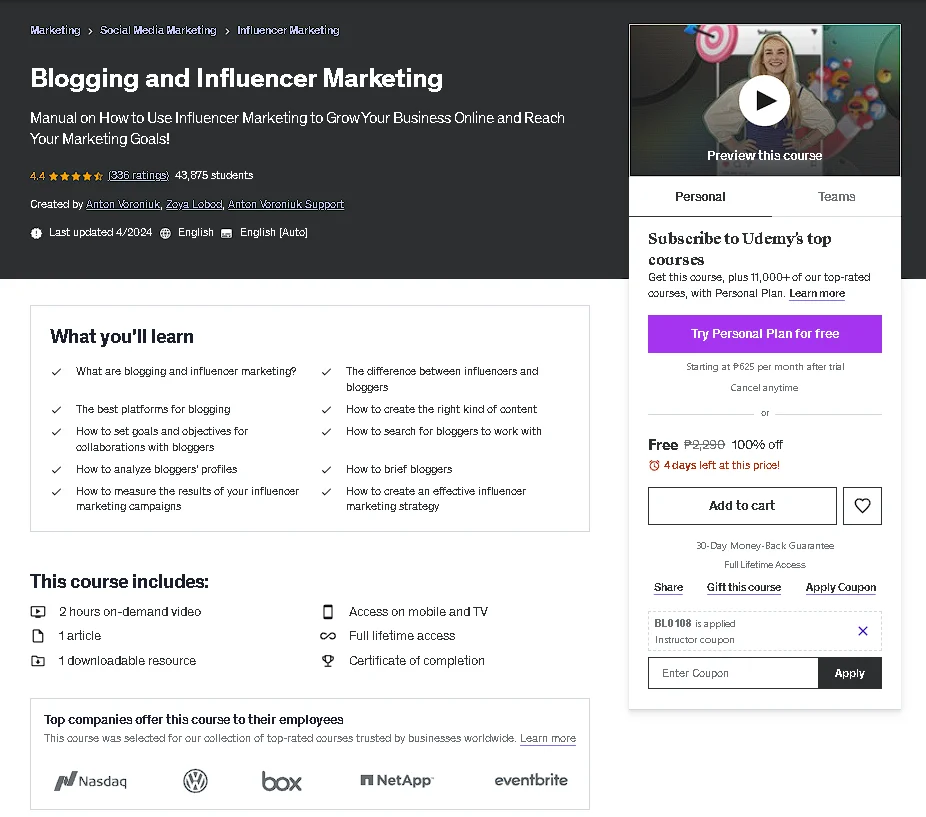Click checkmark beside 'The best platforms for blogging'
Screen dimensions: 926x817
click(56, 410)
